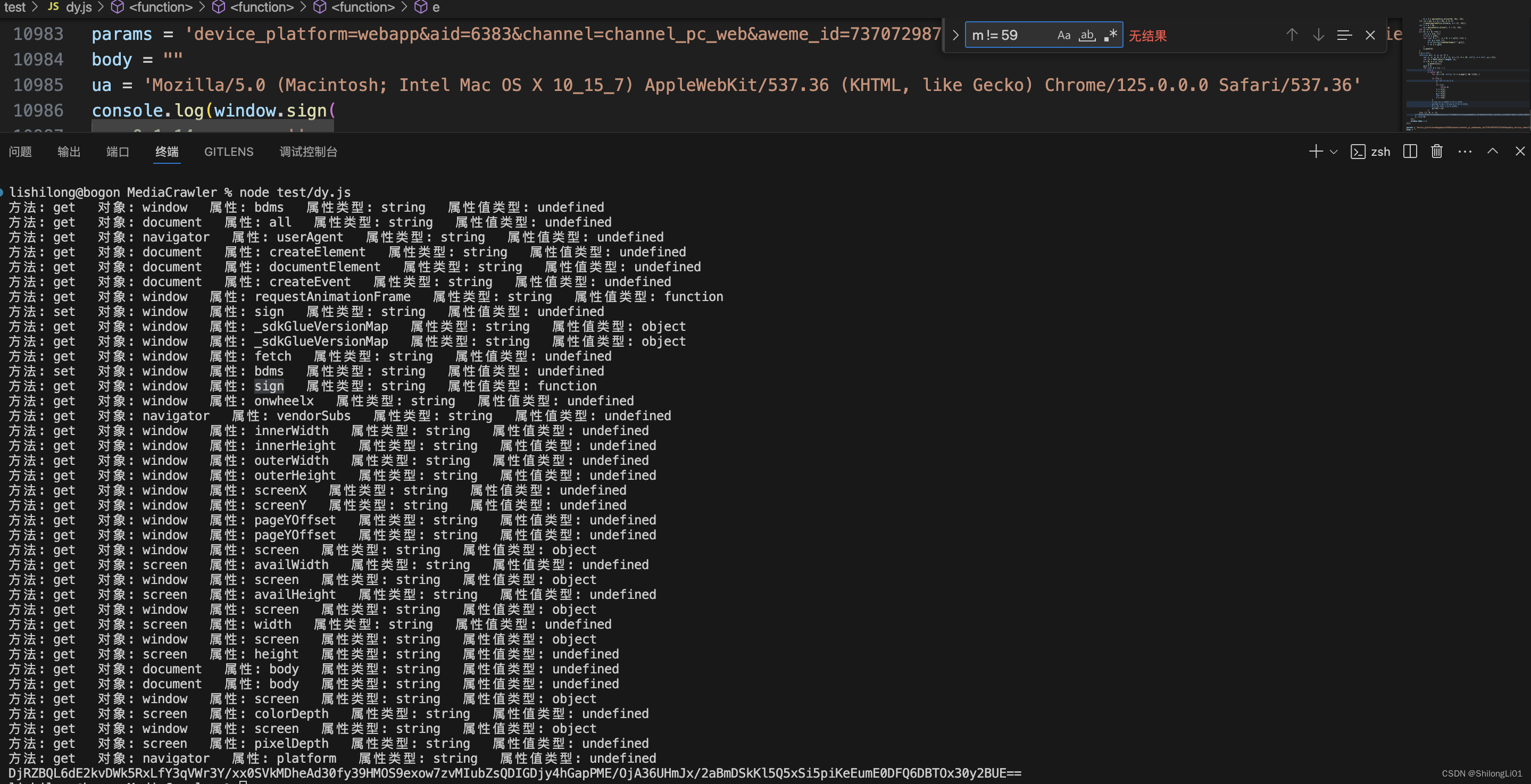Expand the replace field chevron
The image size is (1531, 784).
pyautogui.click(x=955, y=35)
